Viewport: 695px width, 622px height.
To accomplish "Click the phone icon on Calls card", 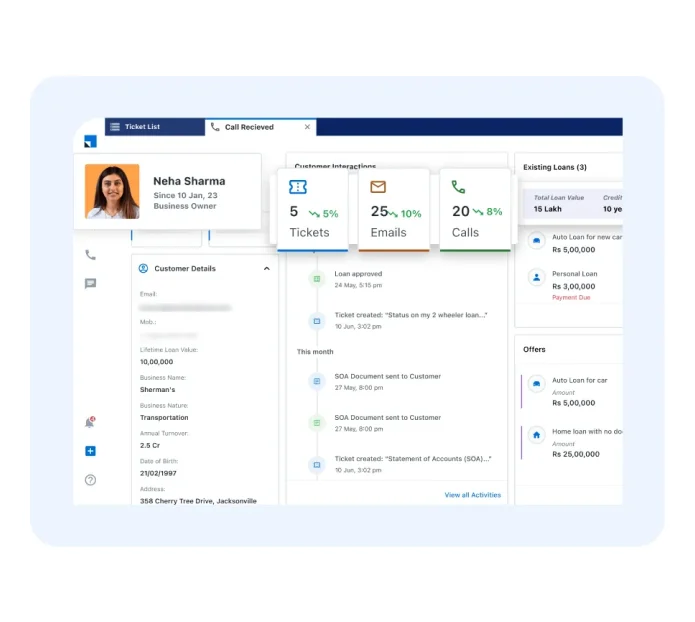I will point(458,187).
